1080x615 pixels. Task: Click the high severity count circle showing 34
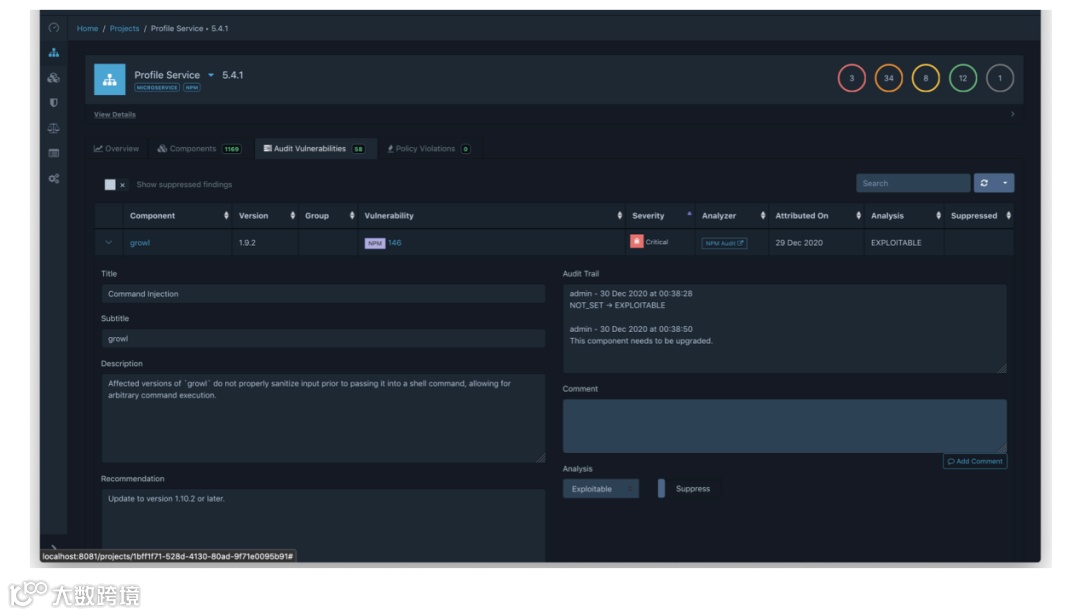889,78
